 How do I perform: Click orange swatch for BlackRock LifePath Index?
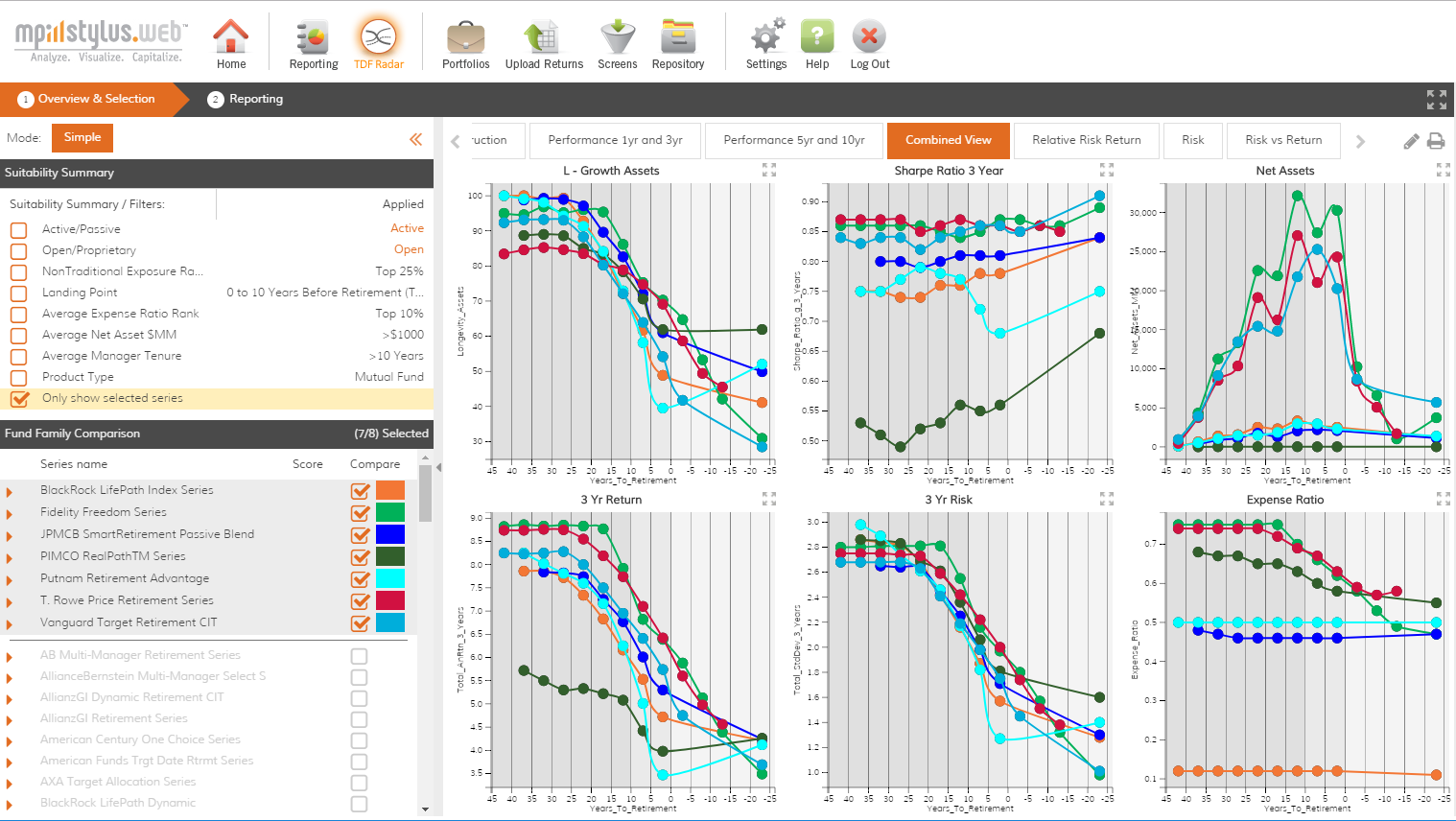(x=390, y=490)
